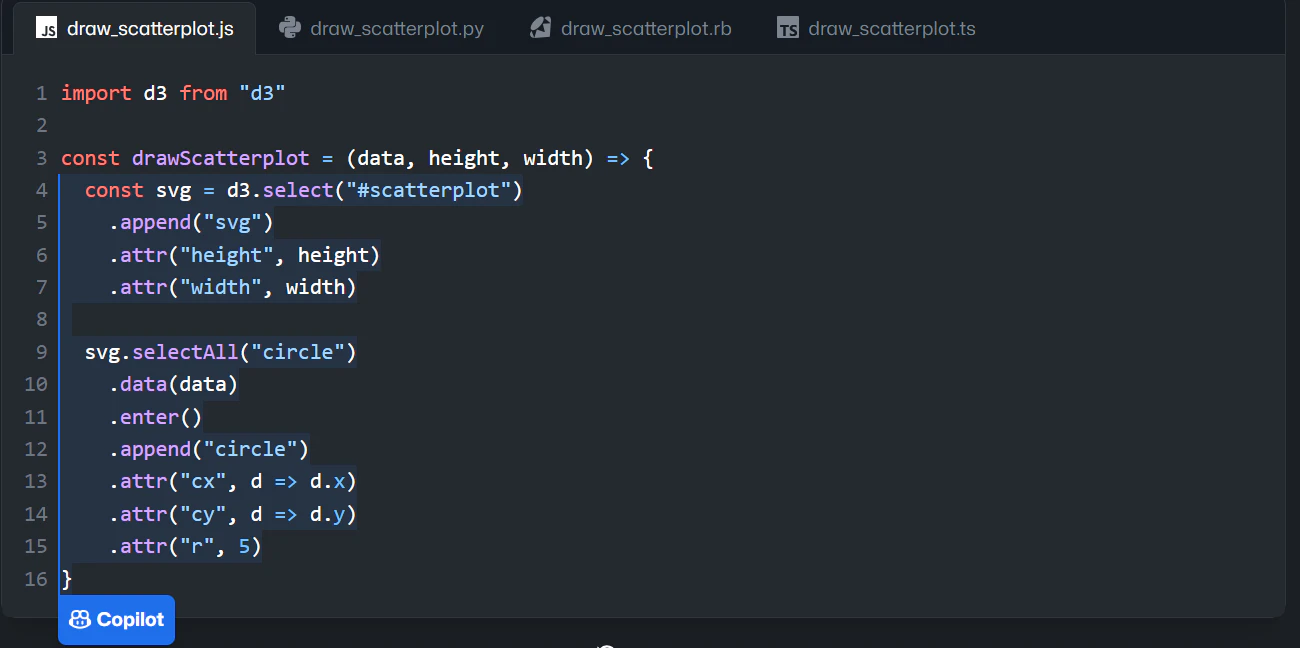Click line number 16 in the gutter

pos(36,578)
